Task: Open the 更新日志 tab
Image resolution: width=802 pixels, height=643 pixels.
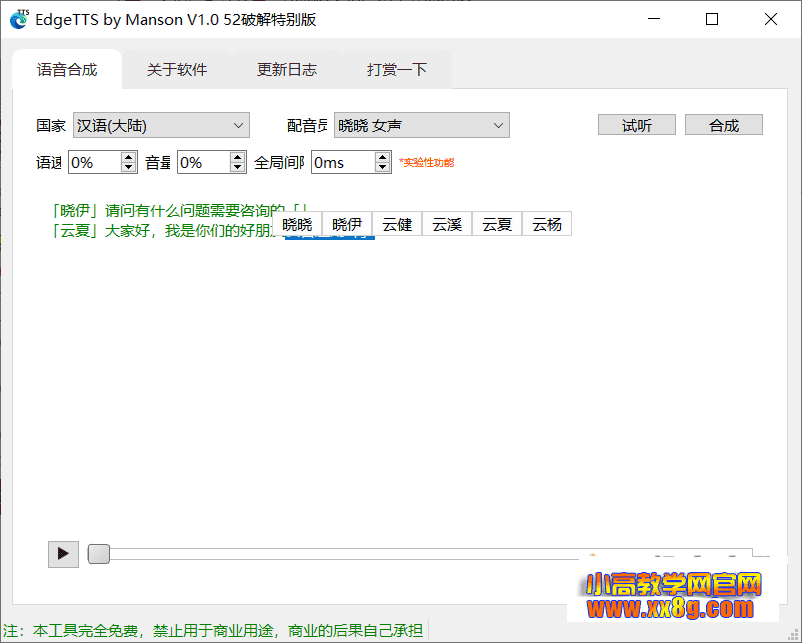Action: pos(287,70)
